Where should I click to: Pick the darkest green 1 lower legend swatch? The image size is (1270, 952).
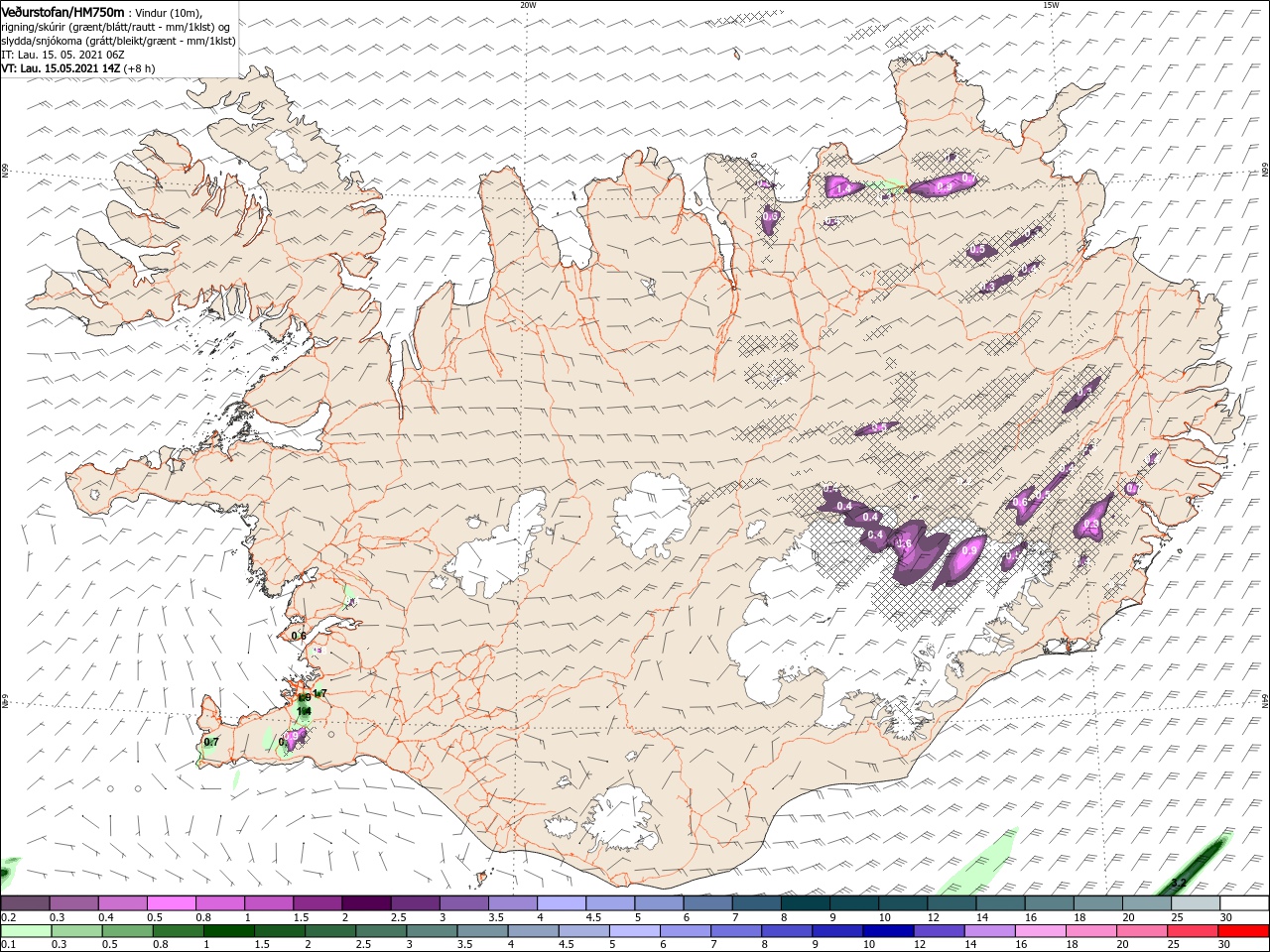229,931
